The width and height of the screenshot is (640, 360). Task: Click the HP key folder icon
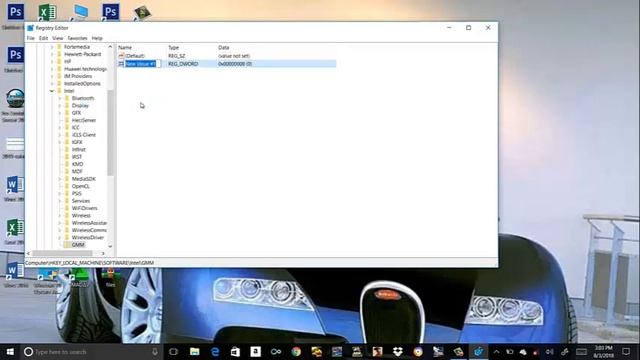59,62
